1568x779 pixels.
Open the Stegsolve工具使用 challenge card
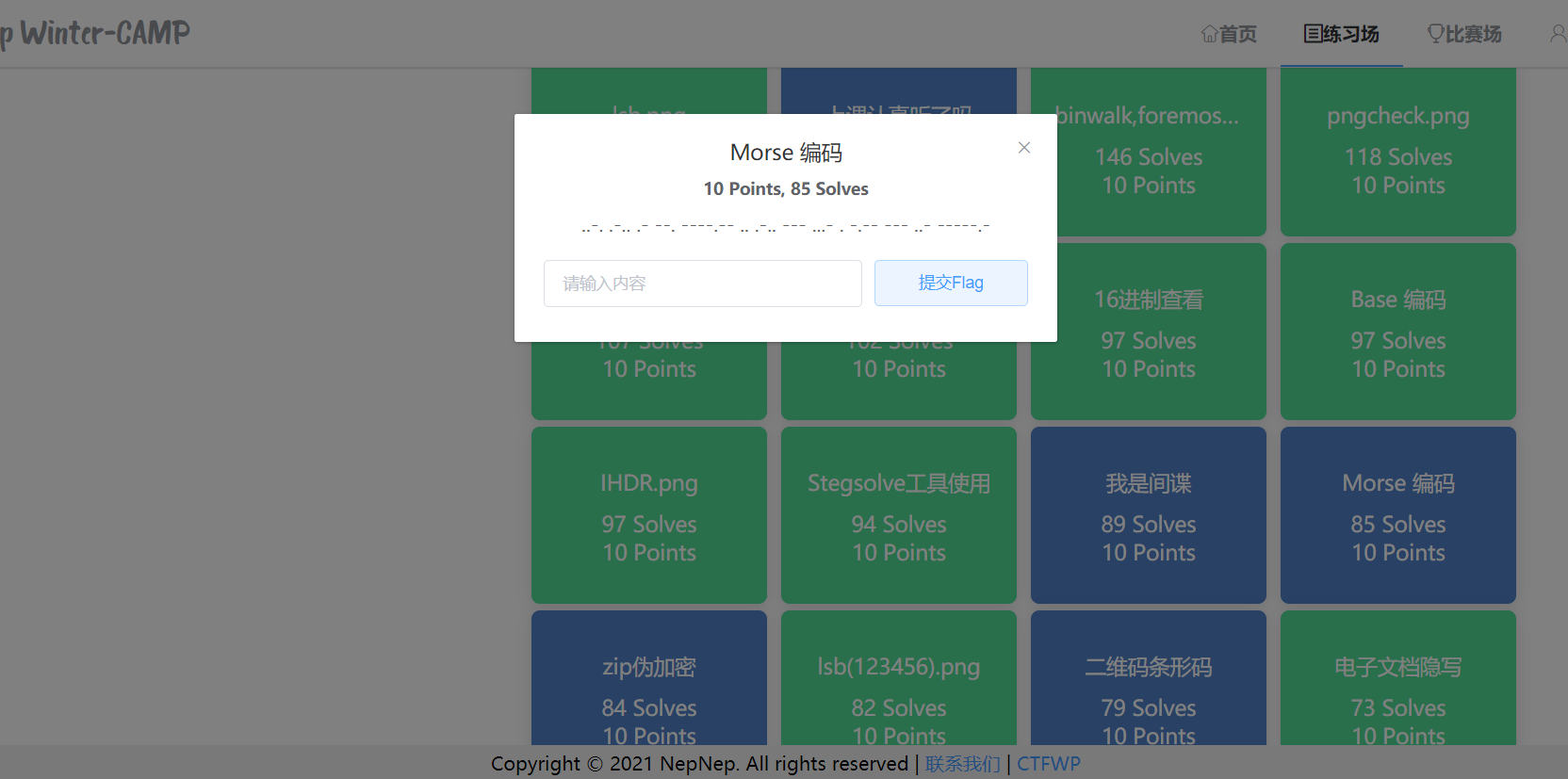898,515
